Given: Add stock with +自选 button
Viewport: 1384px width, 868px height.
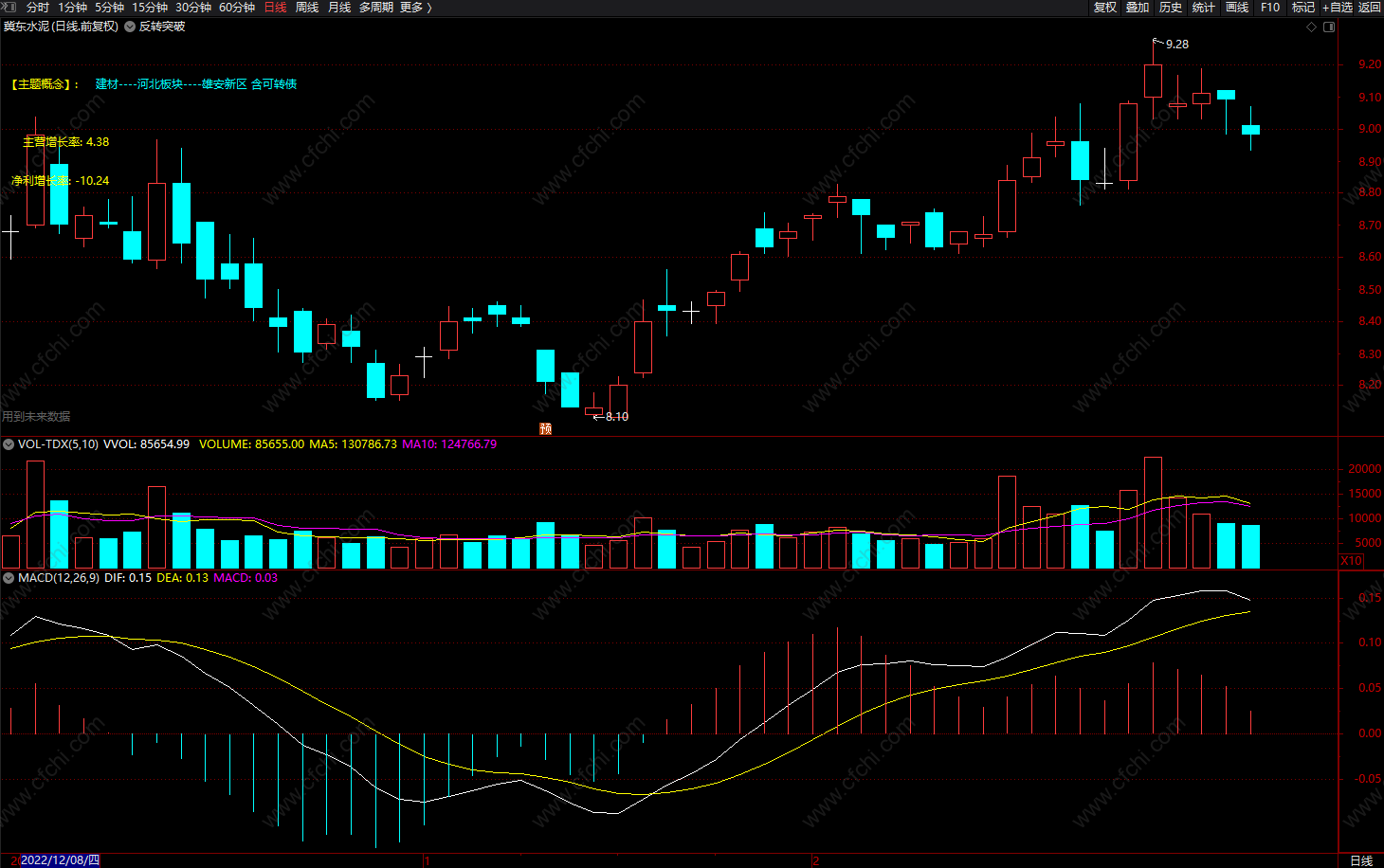Looking at the screenshot, I should 1338,8.
